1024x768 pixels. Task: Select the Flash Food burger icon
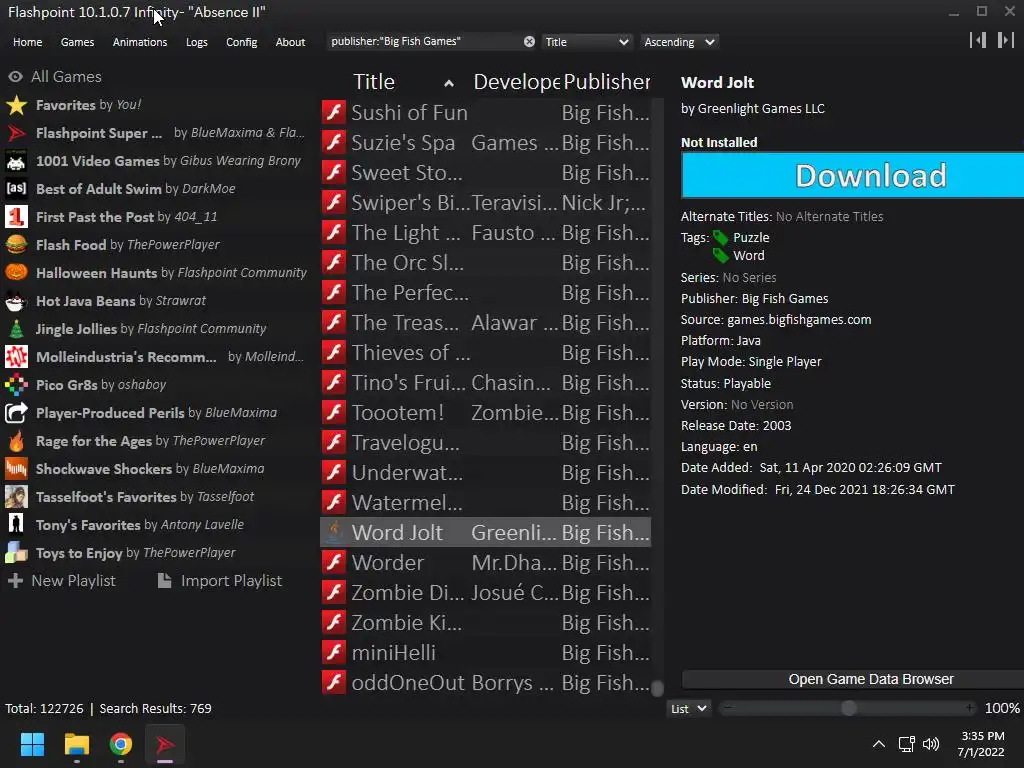[x=16, y=245]
